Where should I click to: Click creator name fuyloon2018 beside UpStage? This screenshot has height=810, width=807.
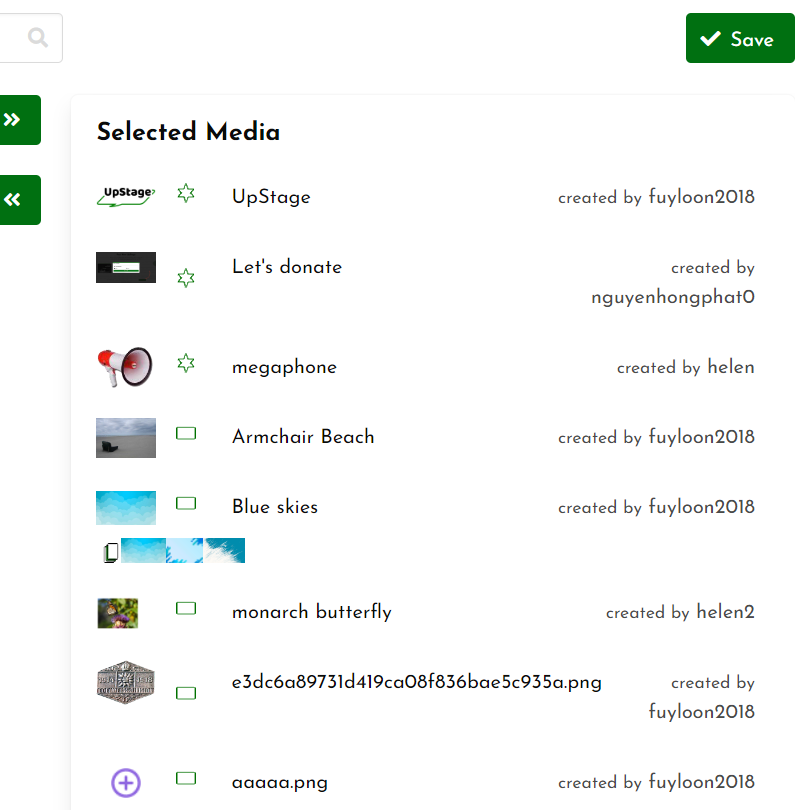(701, 197)
